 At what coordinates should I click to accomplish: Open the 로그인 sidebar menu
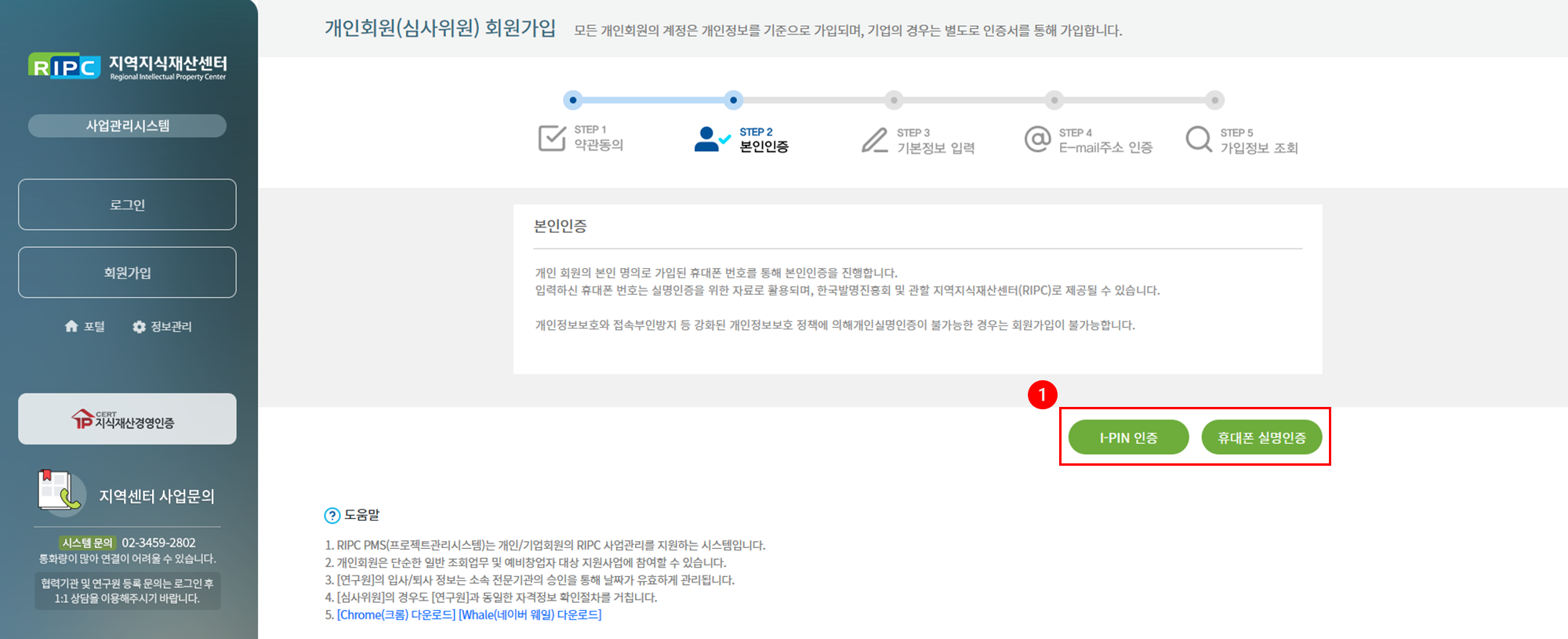pos(127,205)
